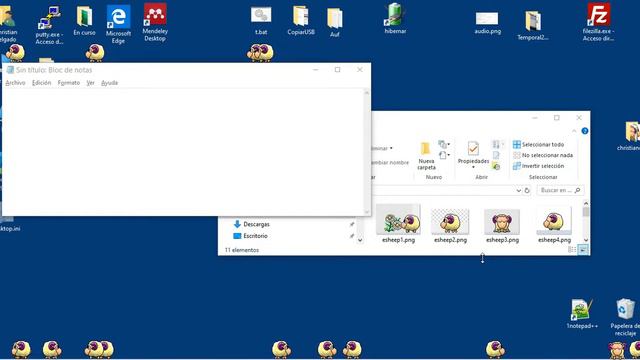Viewport: 640px width, 360px height.
Task: Click Explorer file list scrollbar up arrow
Action: tap(586, 203)
